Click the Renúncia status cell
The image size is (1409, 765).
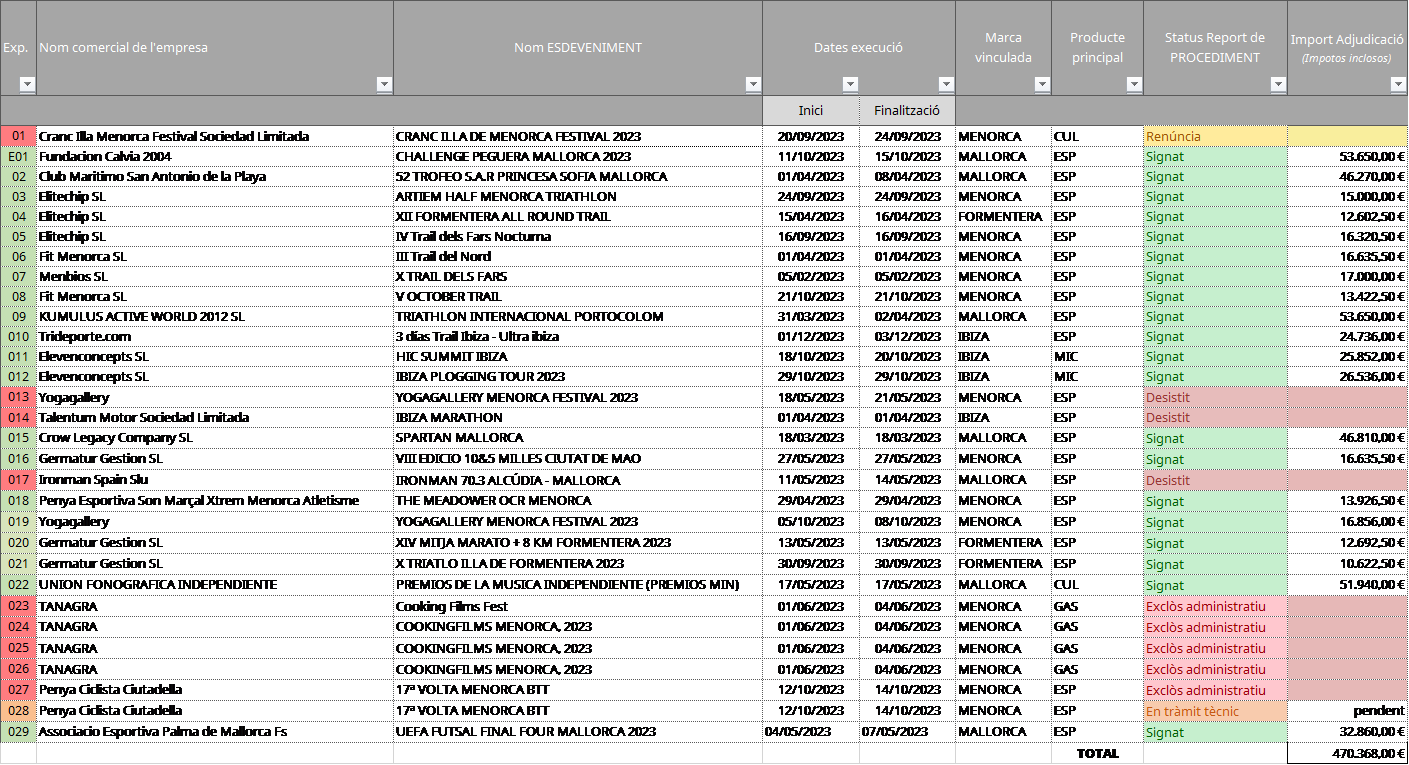coord(1214,136)
